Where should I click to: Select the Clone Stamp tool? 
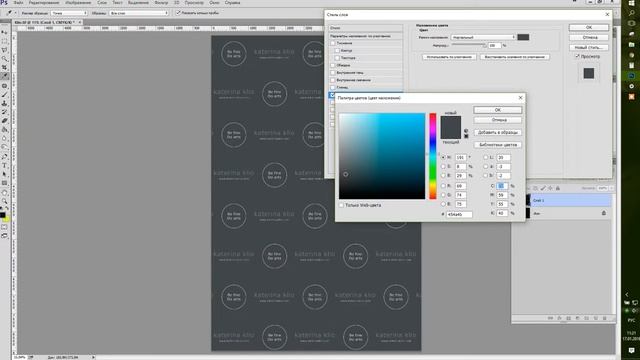(4, 103)
